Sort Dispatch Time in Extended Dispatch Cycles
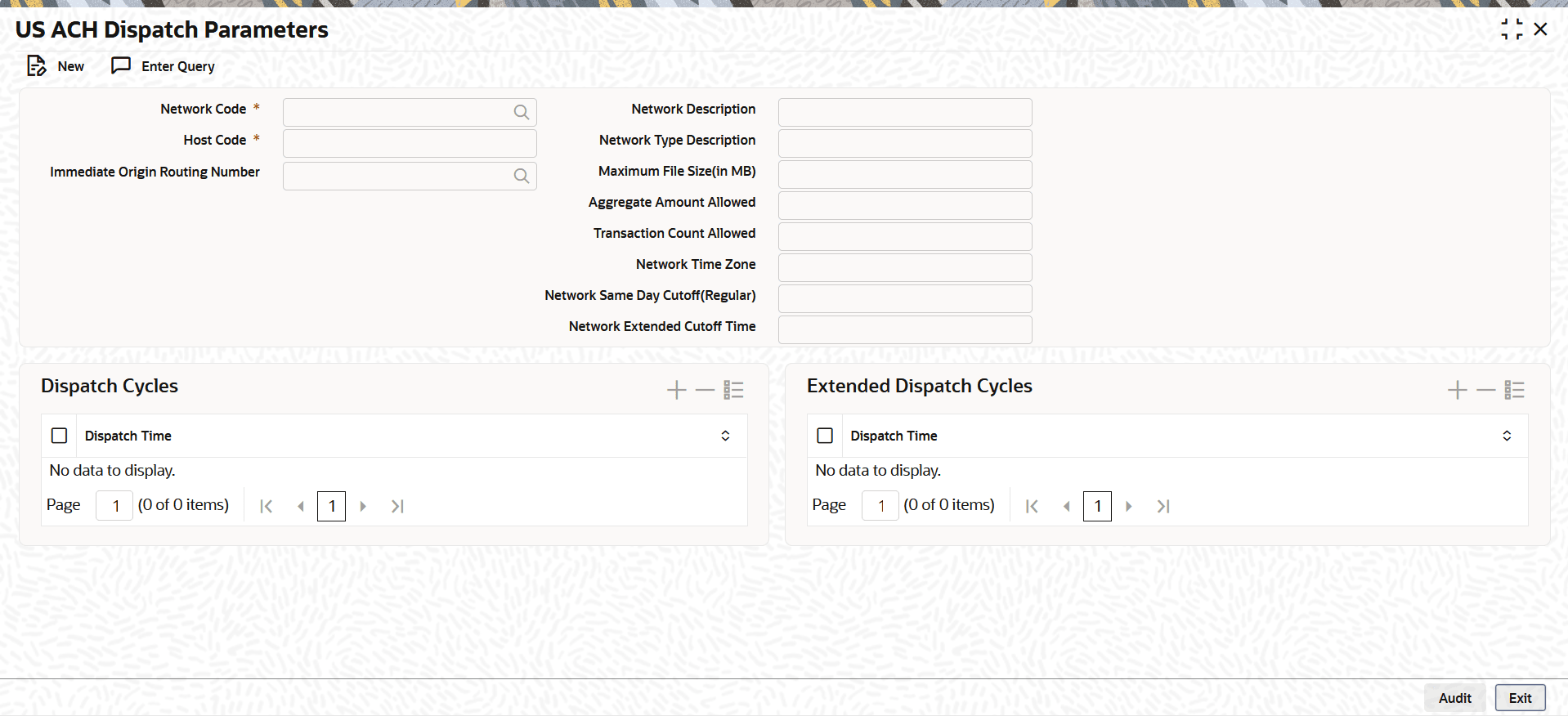Image resolution: width=1568 pixels, height=716 pixels. tap(1507, 436)
